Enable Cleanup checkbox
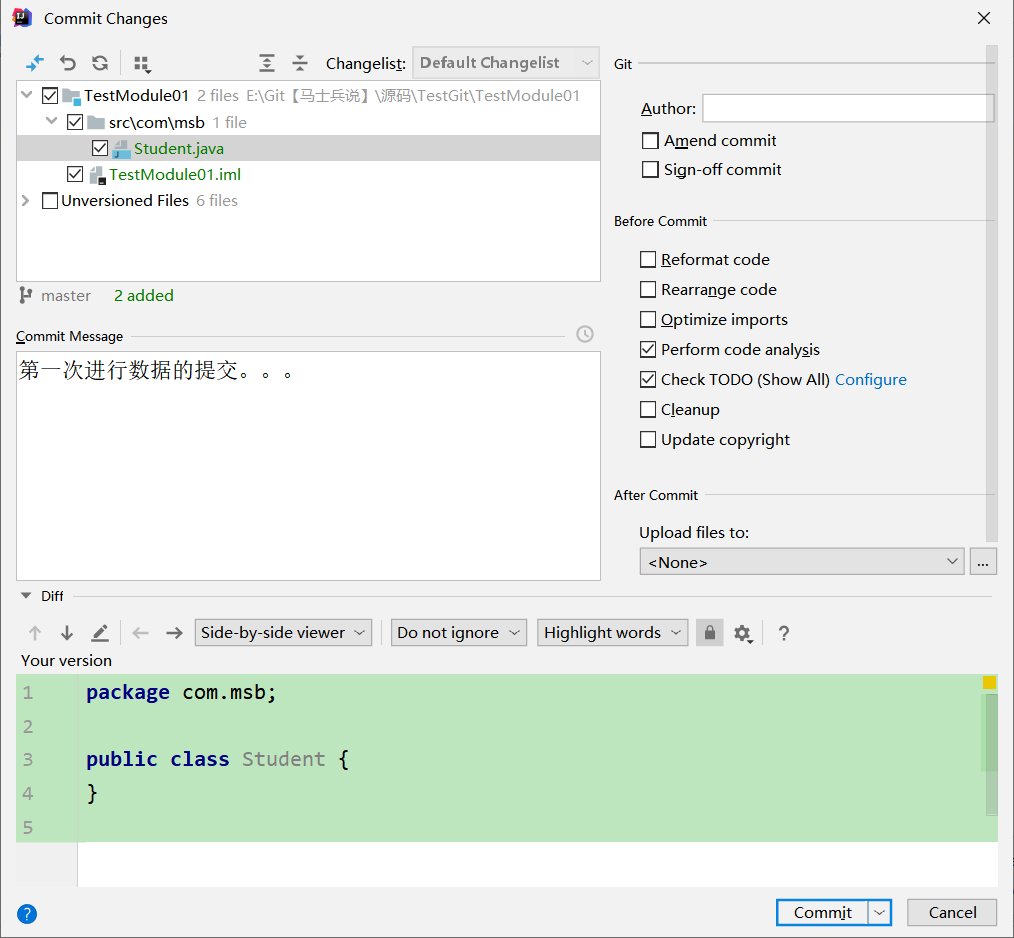Image resolution: width=1014 pixels, height=938 pixels. [x=648, y=409]
